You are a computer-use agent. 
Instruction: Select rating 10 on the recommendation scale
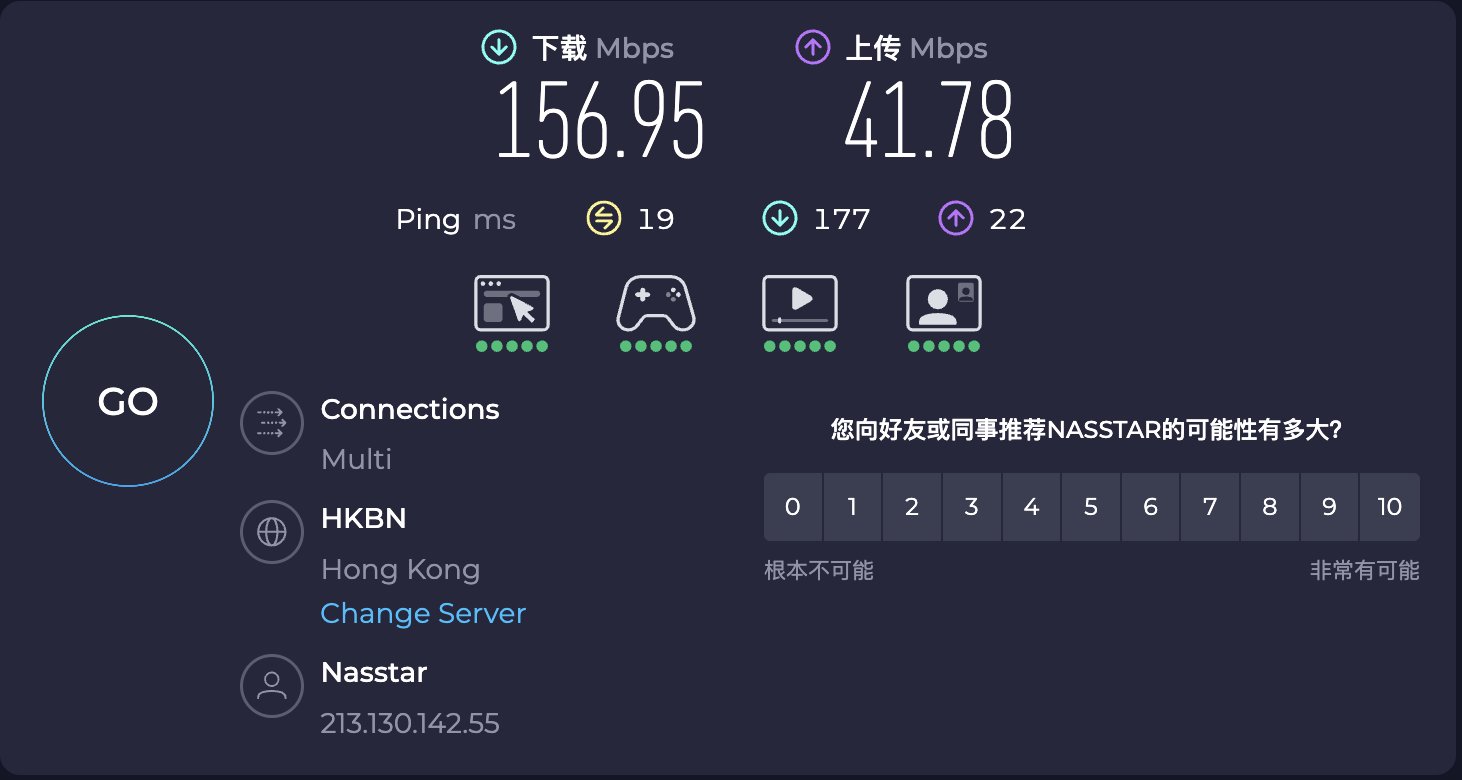[1390, 507]
